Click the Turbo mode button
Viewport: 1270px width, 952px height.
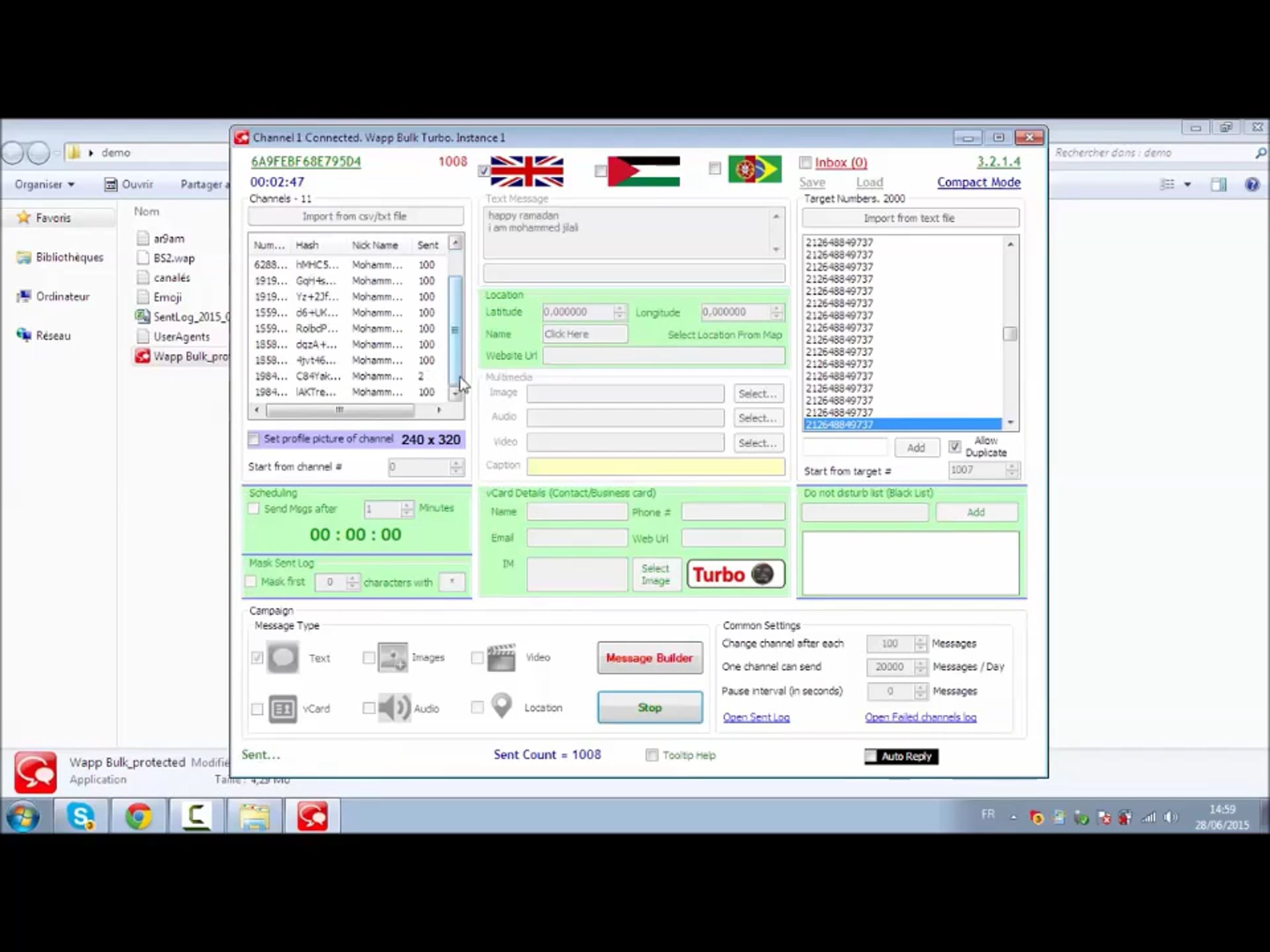click(736, 574)
